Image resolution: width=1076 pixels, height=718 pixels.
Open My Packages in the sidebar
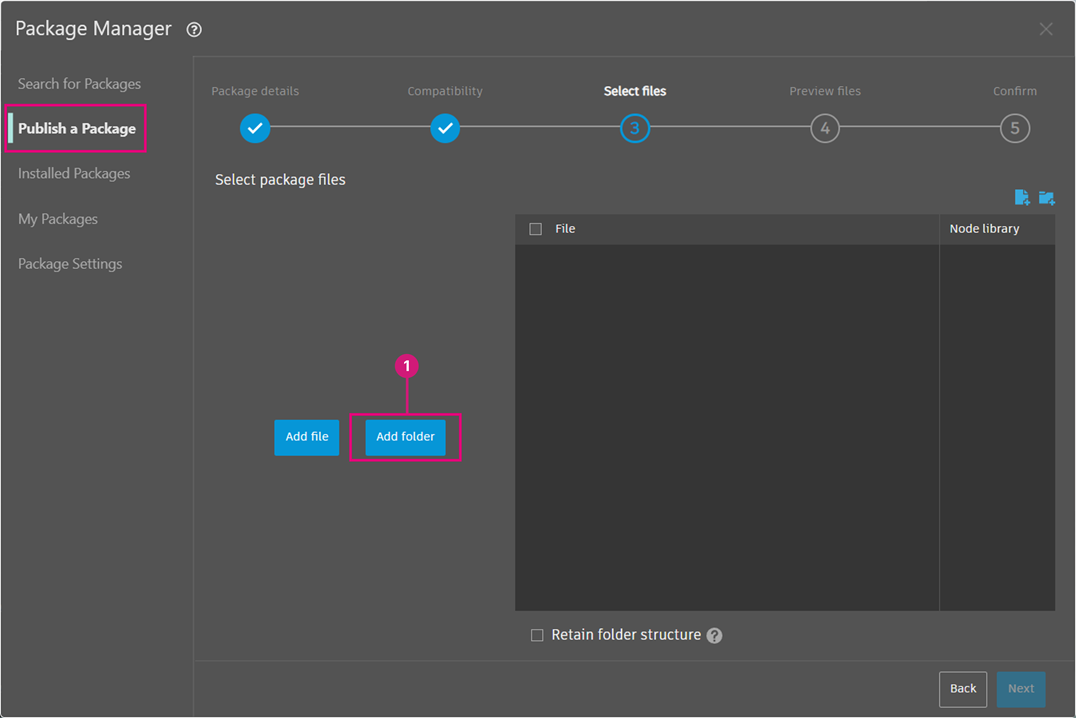coord(58,219)
